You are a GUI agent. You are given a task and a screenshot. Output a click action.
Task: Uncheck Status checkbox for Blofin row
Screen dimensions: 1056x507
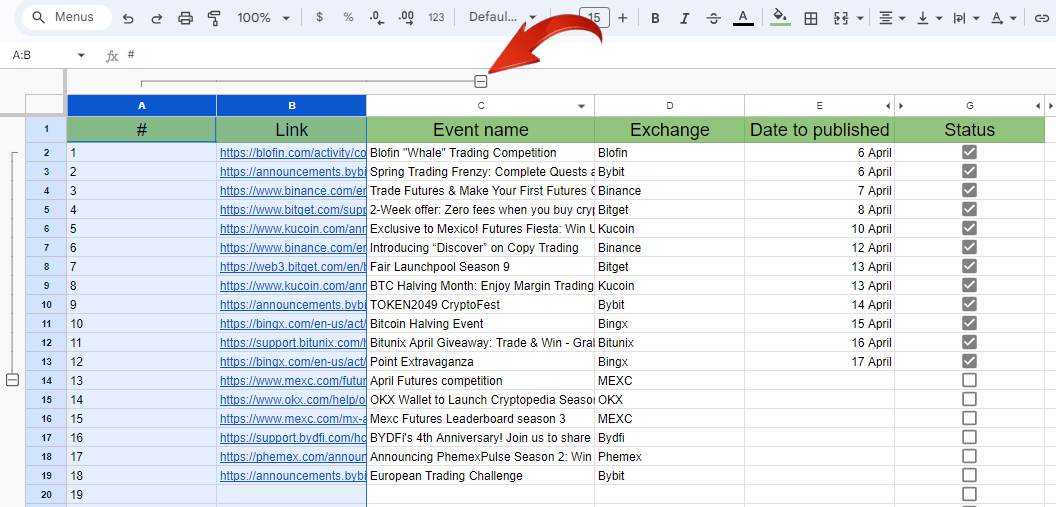pyautogui.click(x=969, y=153)
